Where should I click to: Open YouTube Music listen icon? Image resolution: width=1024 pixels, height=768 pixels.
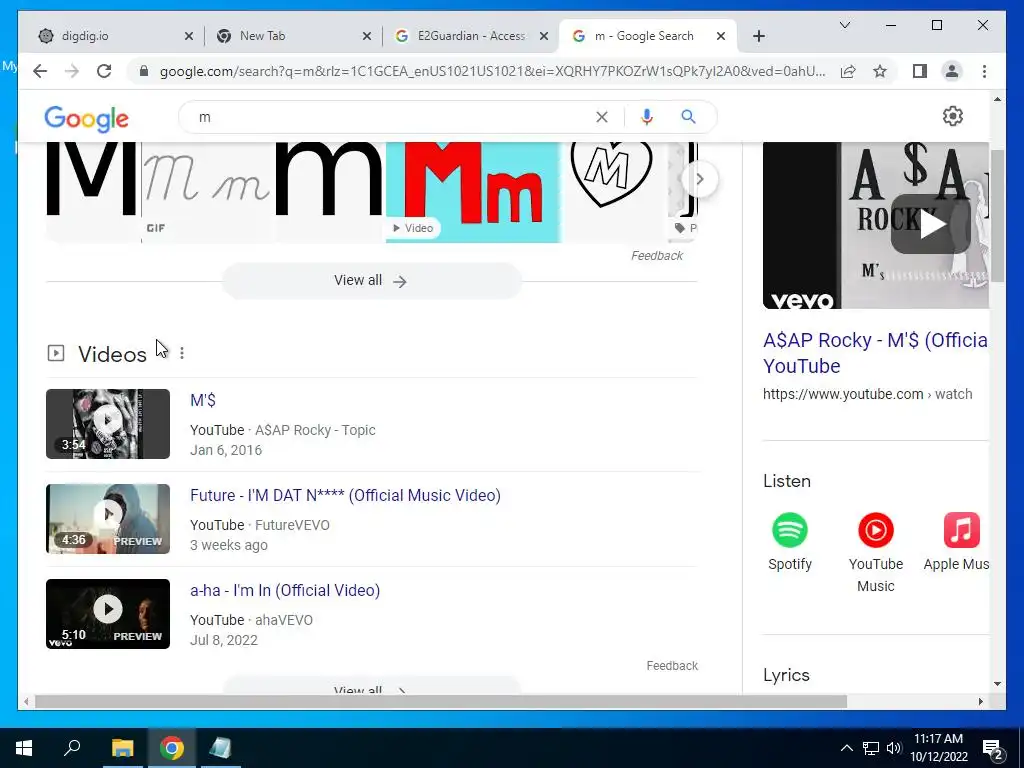(x=876, y=530)
